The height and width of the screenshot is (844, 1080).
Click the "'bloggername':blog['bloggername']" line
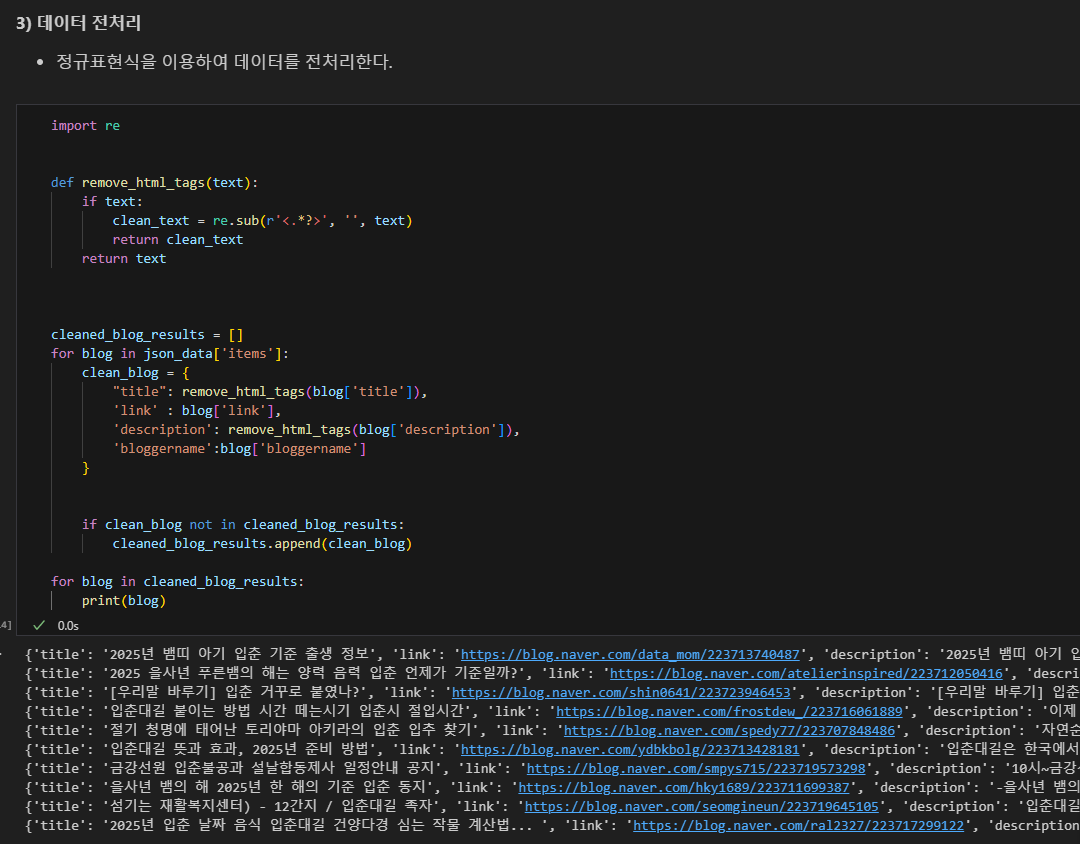tap(239, 449)
